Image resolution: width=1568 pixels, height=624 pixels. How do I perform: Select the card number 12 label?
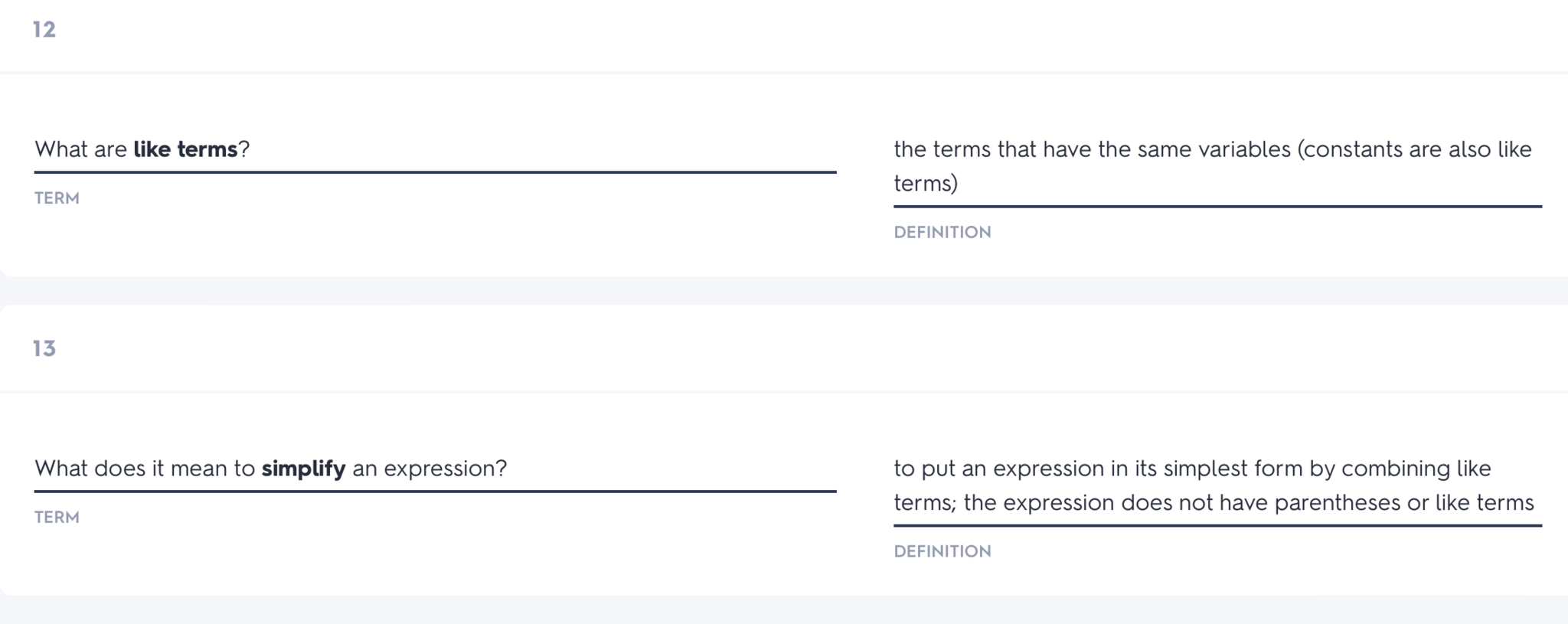[x=44, y=30]
